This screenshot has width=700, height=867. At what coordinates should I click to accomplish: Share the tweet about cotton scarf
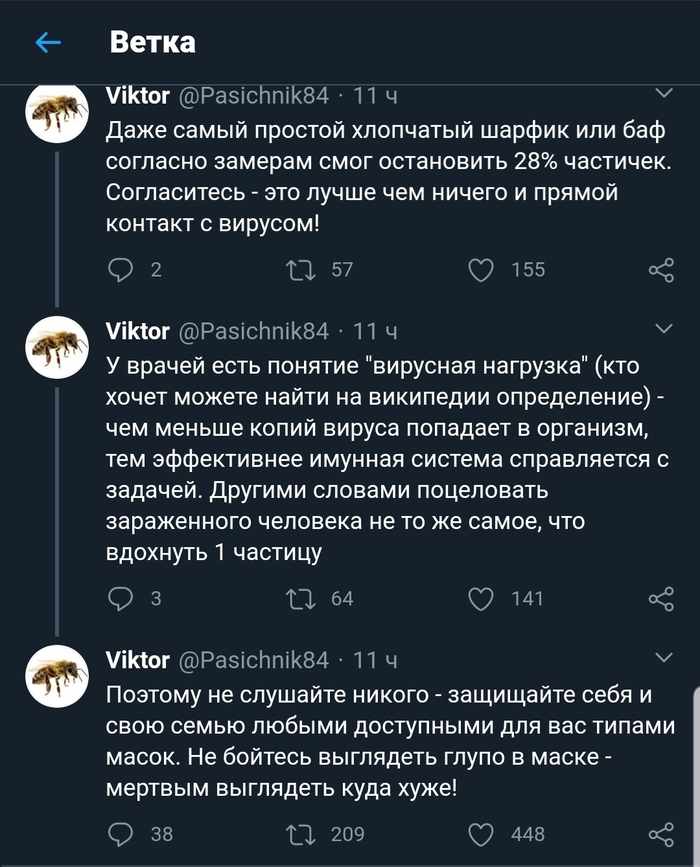pyautogui.click(x=661, y=269)
